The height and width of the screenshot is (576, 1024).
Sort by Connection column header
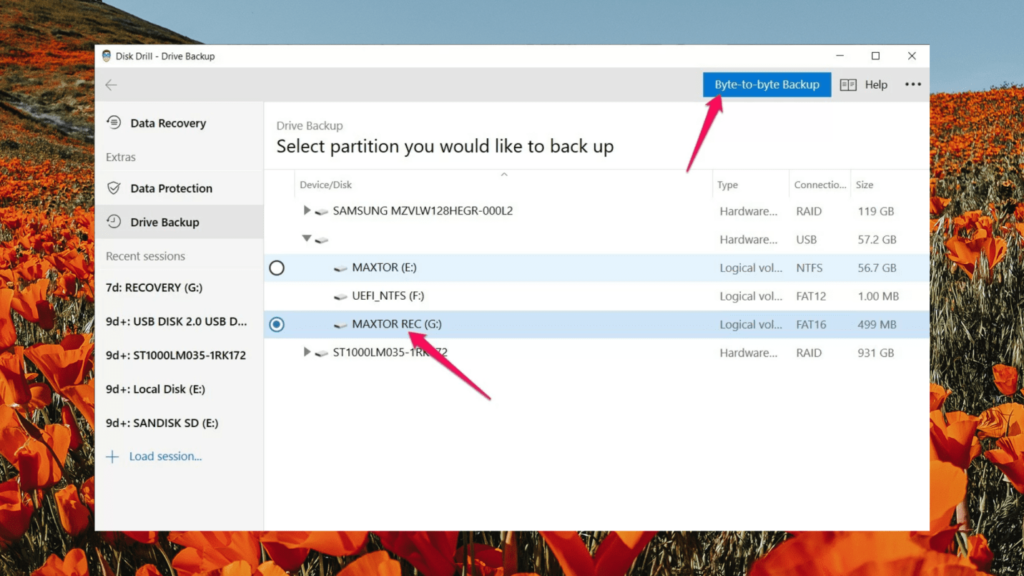[820, 185]
